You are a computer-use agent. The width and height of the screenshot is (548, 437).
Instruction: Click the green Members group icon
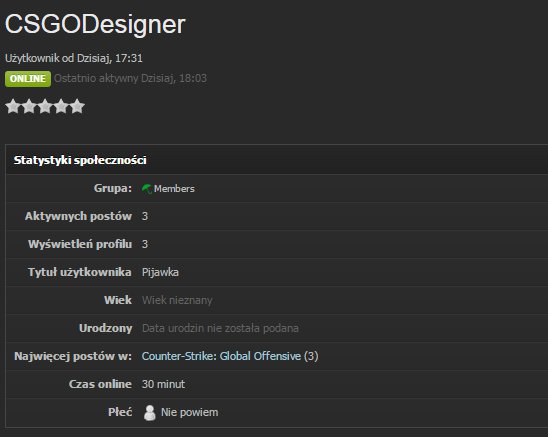pyautogui.click(x=147, y=189)
